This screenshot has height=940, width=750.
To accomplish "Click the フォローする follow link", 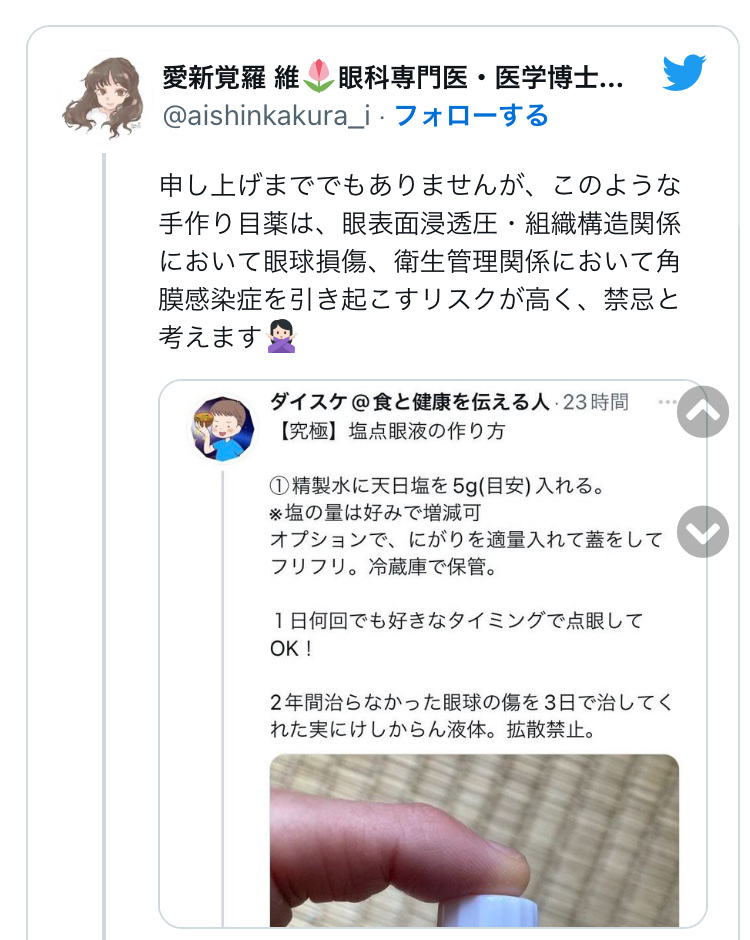I will tap(471, 115).
